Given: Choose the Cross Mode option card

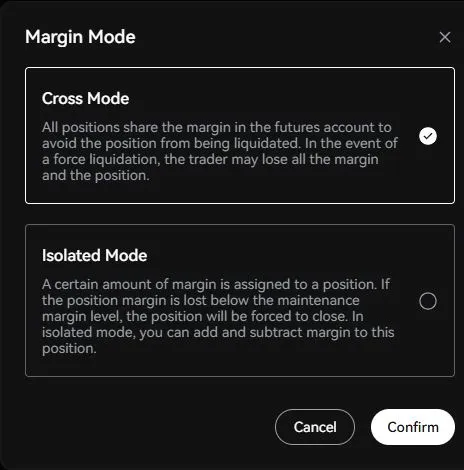Looking at the screenshot, I should 240,135.
